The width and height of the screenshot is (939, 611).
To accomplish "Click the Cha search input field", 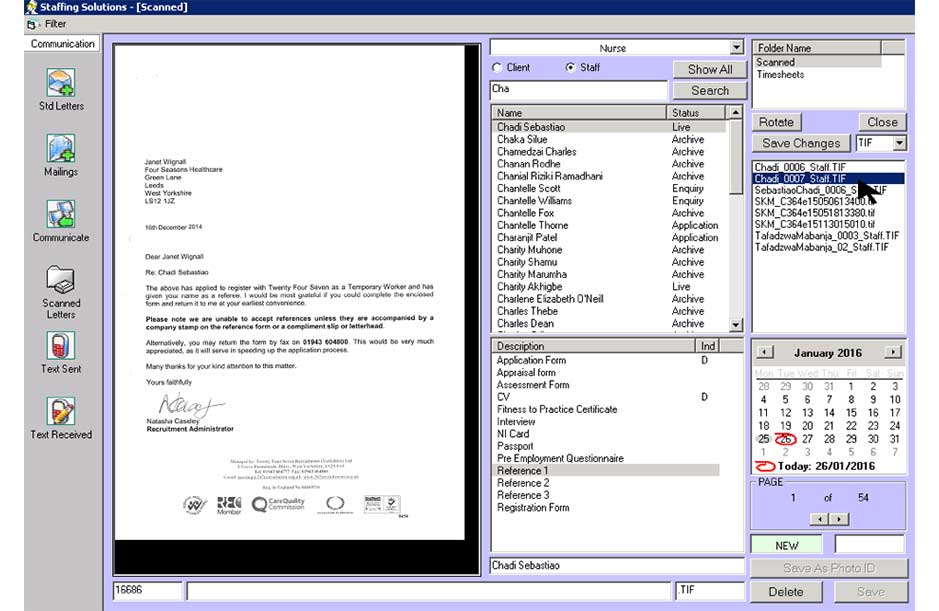I will 577,89.
